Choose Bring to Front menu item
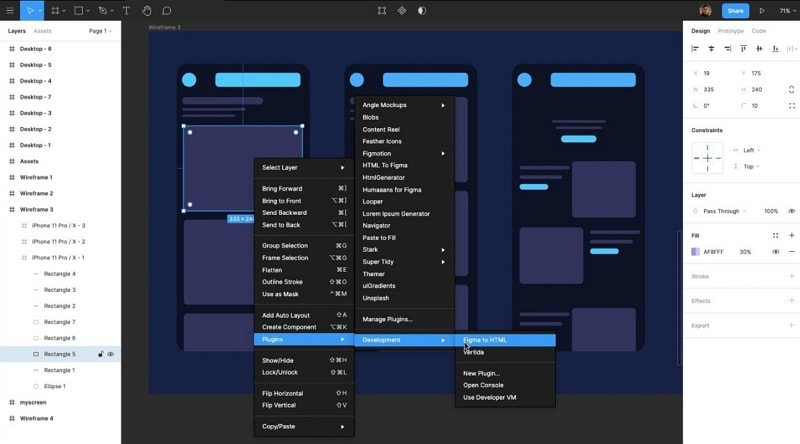The height and width of the screenshot is (444, 800). [x=304, y=201]
